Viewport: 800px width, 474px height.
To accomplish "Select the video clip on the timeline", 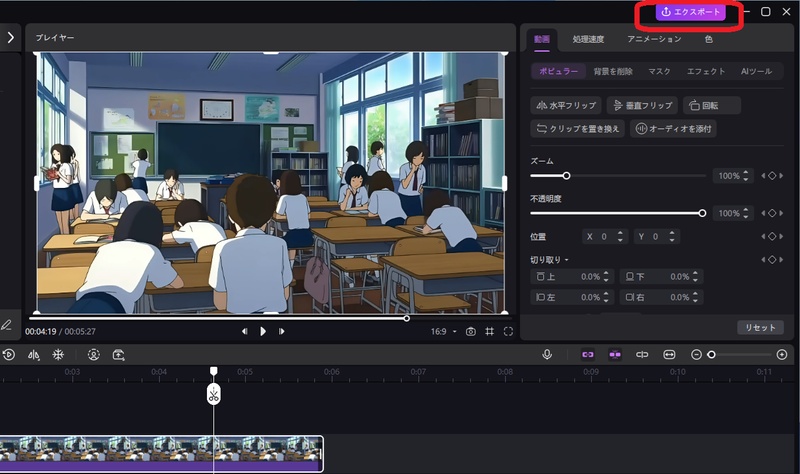I will 161,454.
